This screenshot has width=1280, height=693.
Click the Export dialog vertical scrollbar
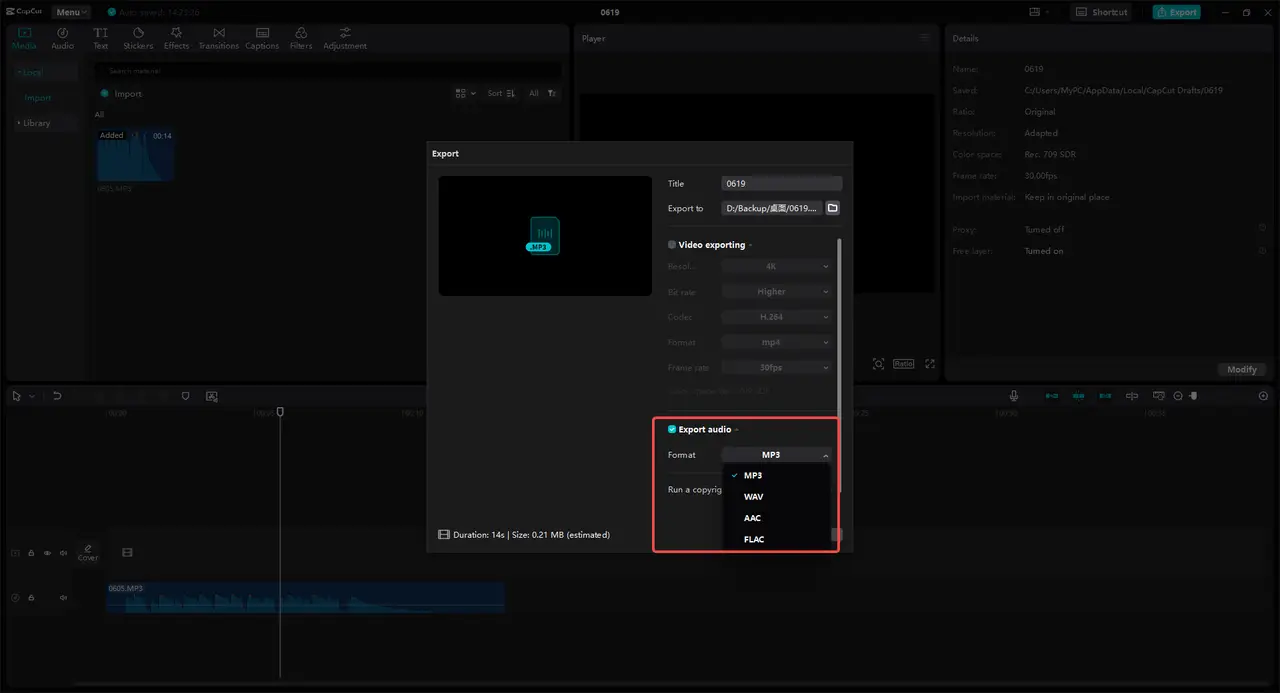tap(840, 365)
